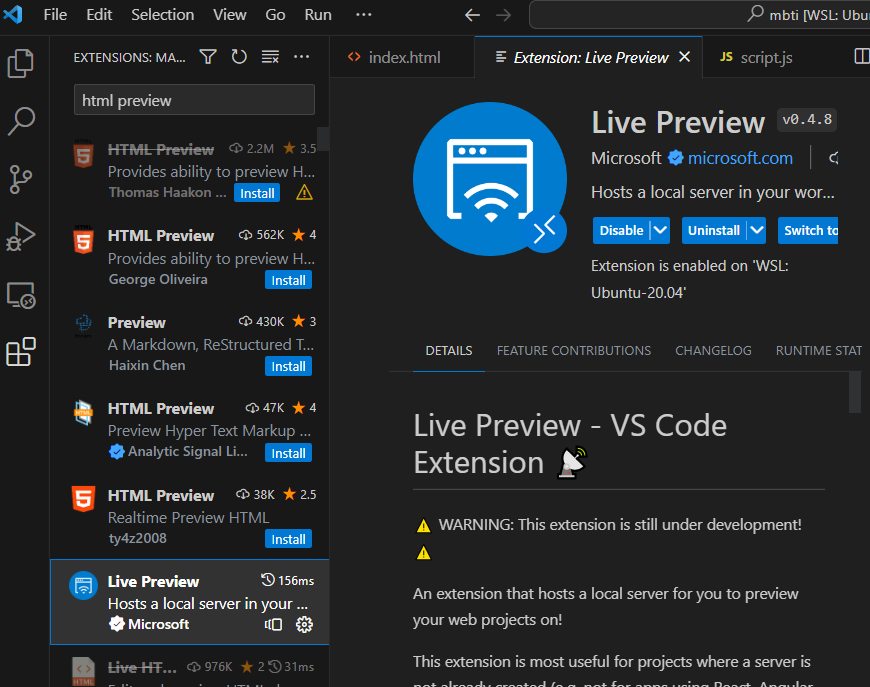Install Preview by Haixin Chen

coord(288,366)
